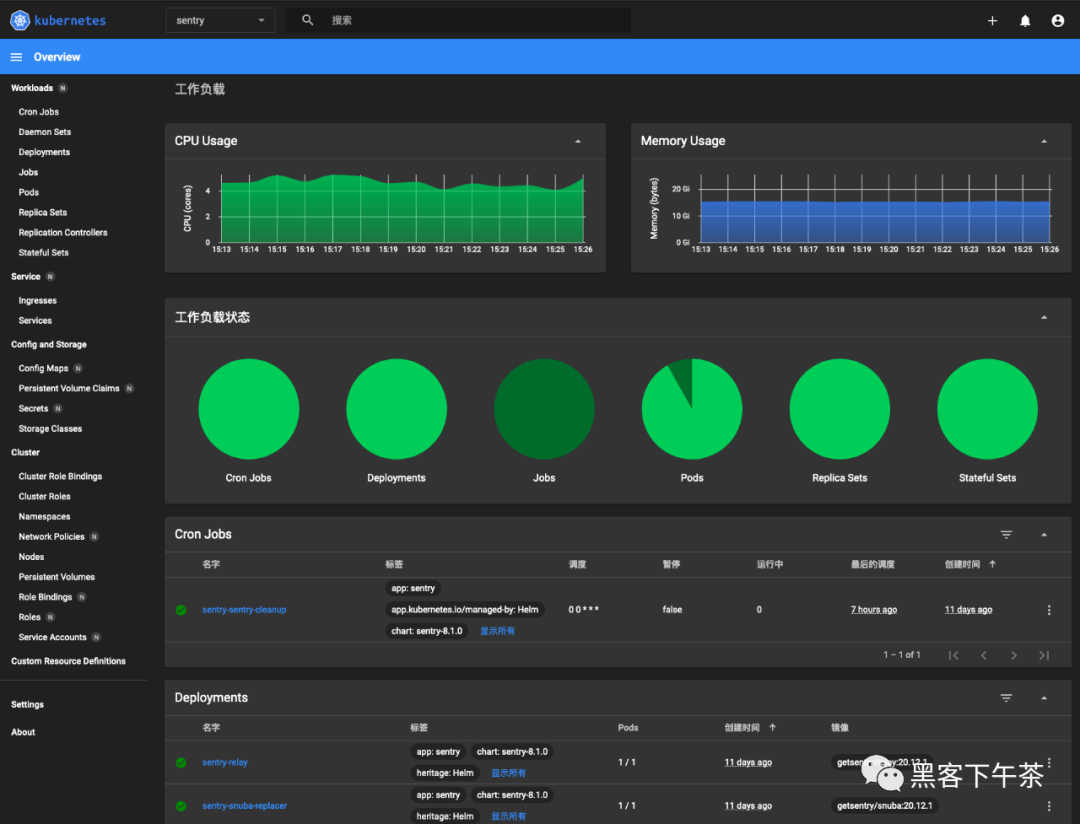Open Ingresses in the sidebar
The height and width of the screenshot is (824, 1080).
tap(37, 300)
